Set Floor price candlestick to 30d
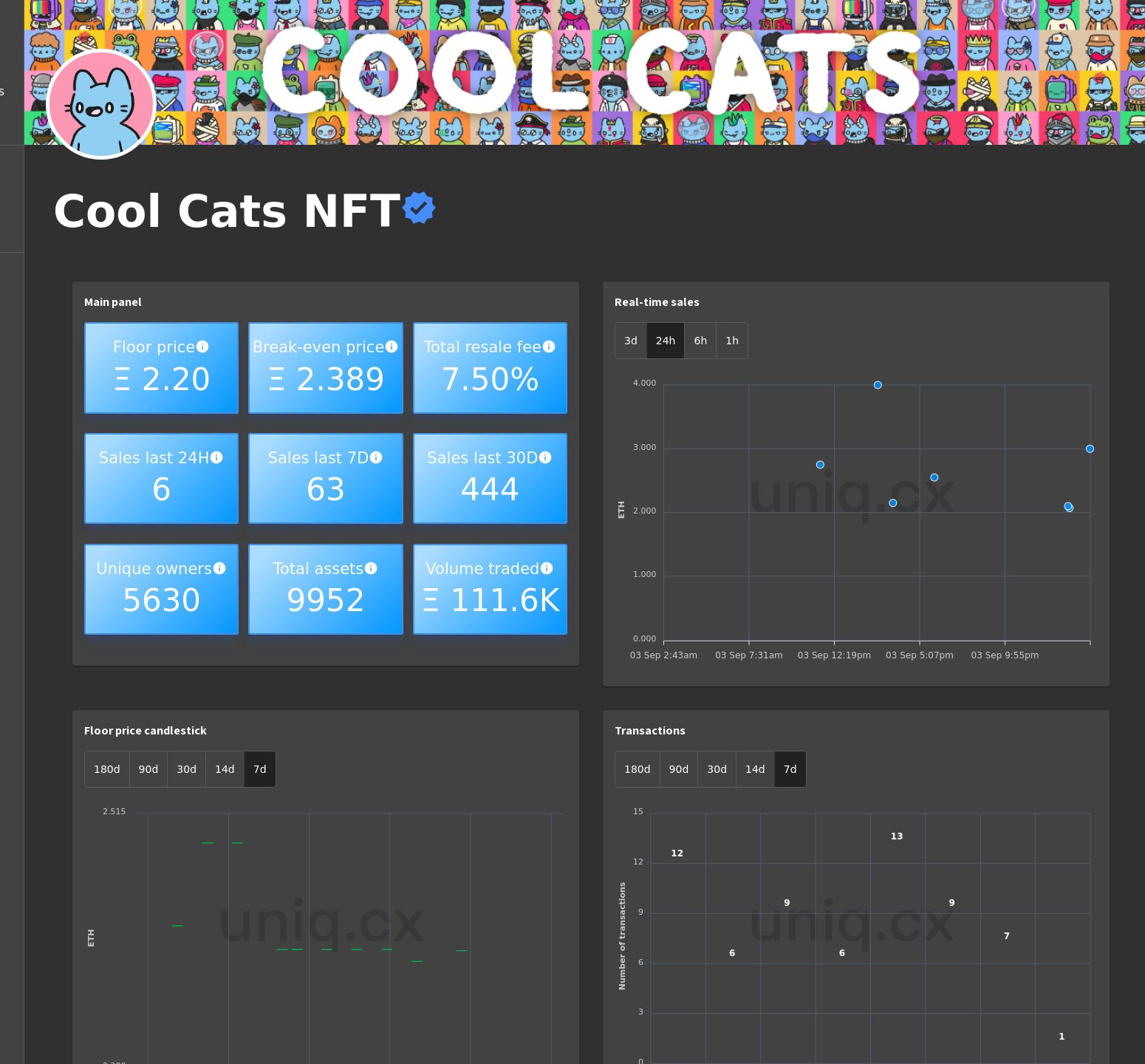This screenshot has width=1145, height=1064. 187,769
